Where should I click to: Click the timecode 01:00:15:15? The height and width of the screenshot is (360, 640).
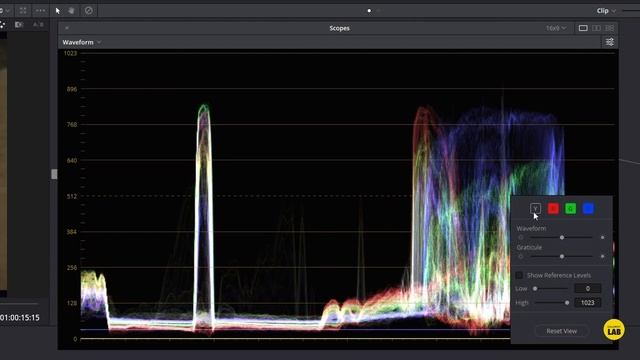click(20, 318)
